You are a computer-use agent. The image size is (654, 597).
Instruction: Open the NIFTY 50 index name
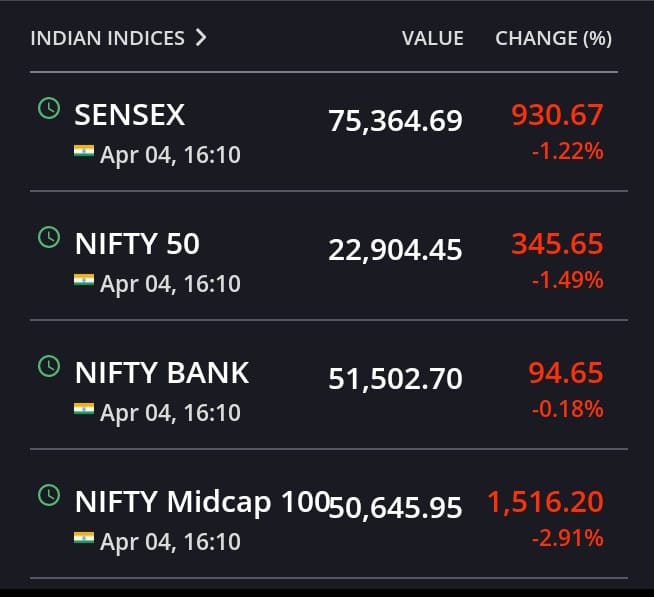[137, 244]
